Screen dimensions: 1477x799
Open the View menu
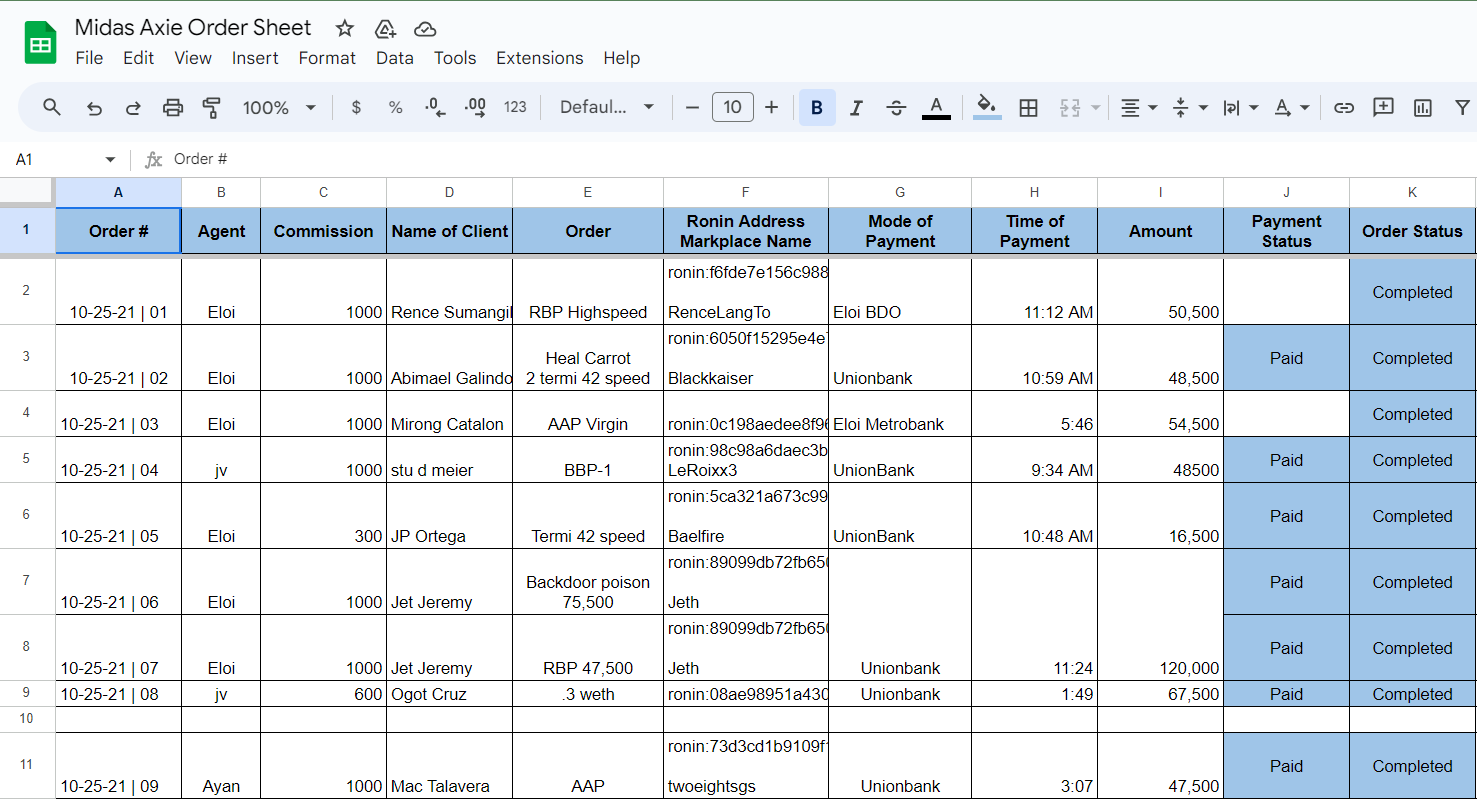[193, 58]
